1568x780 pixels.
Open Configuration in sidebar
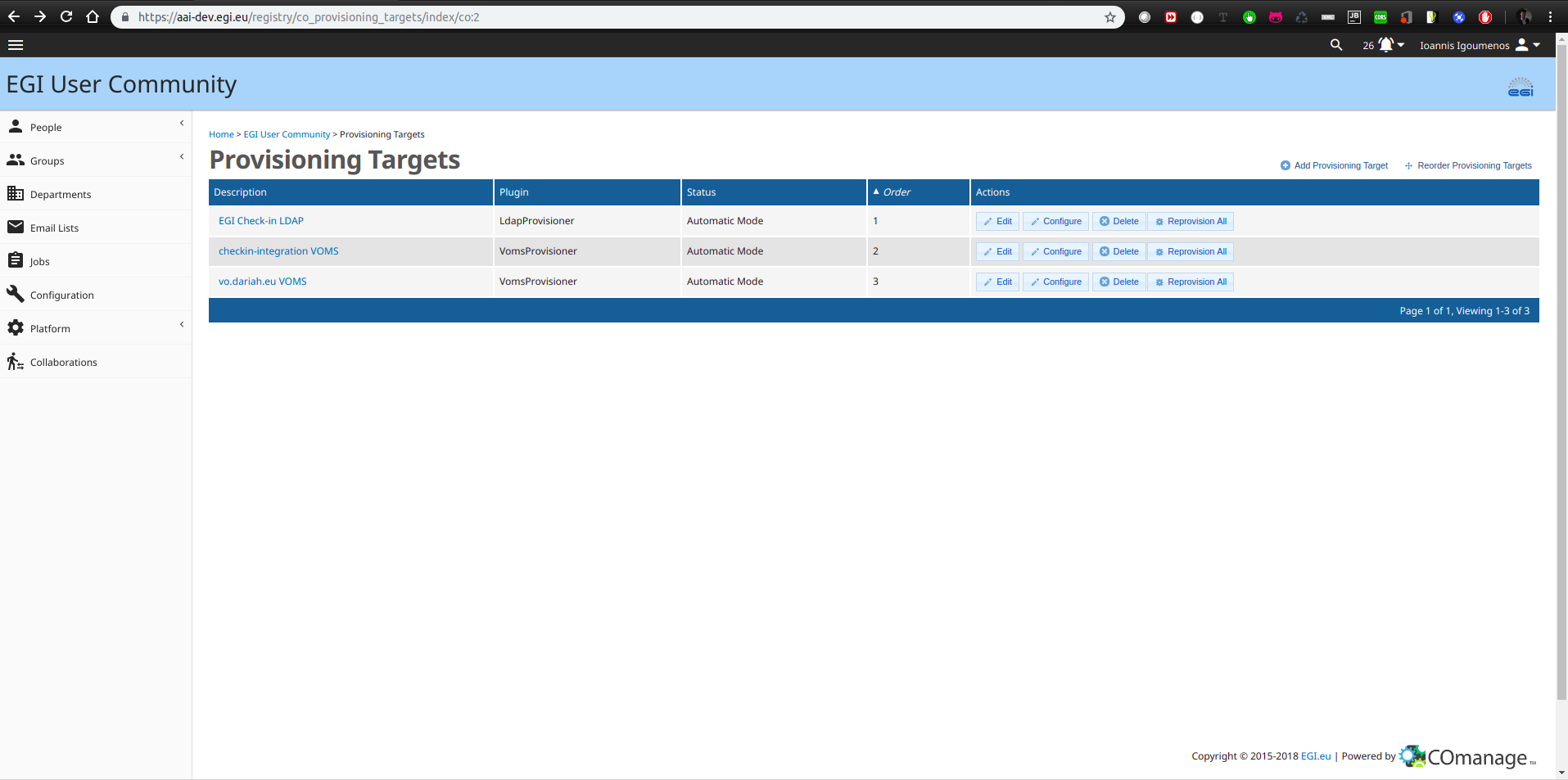coord(96,295)
